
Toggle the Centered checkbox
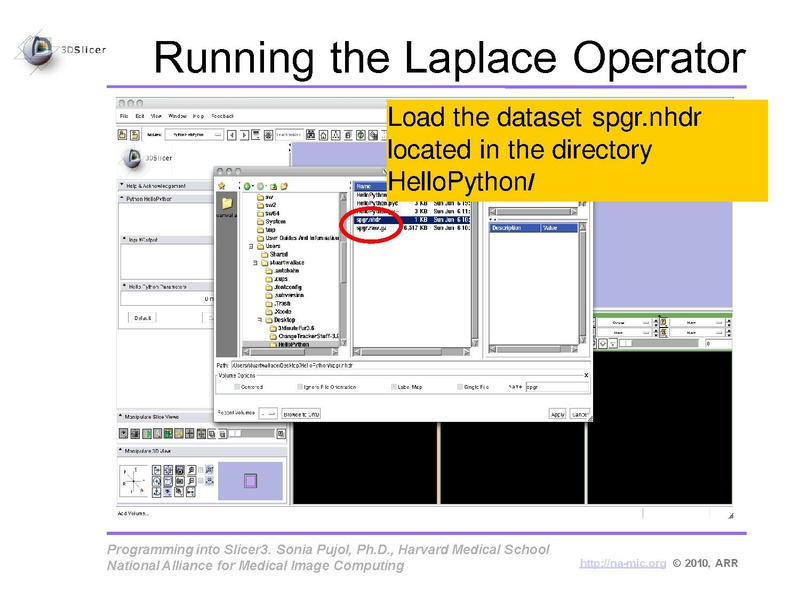point(237,387)
